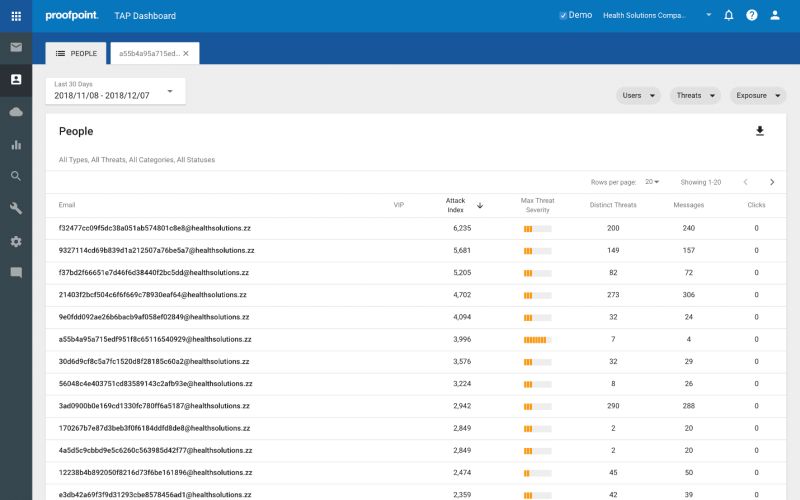
Task: Select the People contact sidebar icon
Action: tap(16, 80)
